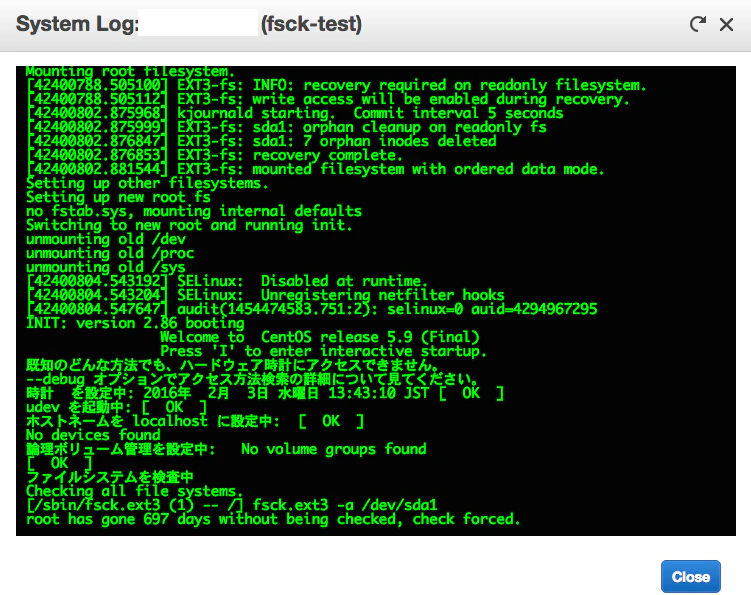Select the 'No devices found' line
Viewport: 751px width, 595px height.
pos(93,435)
